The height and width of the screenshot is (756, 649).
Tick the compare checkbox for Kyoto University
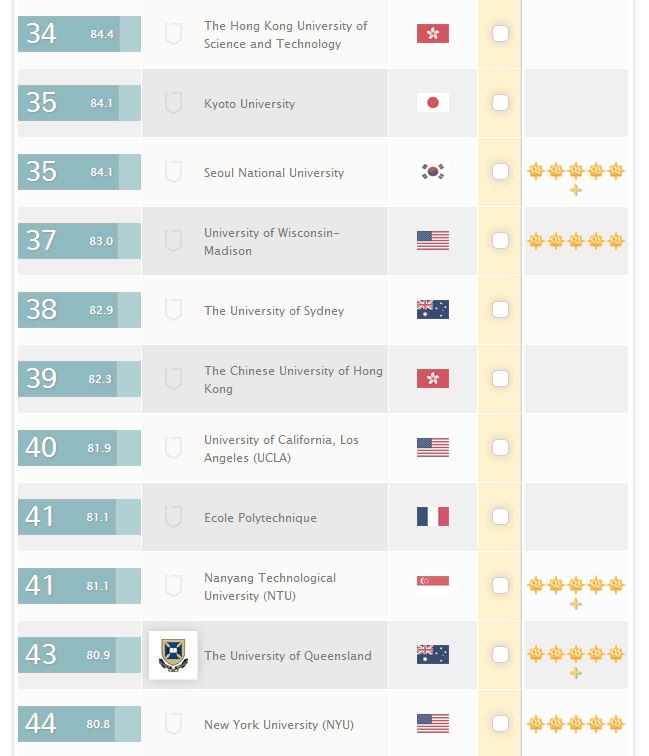pyautogui.click(x=500, y=103)
